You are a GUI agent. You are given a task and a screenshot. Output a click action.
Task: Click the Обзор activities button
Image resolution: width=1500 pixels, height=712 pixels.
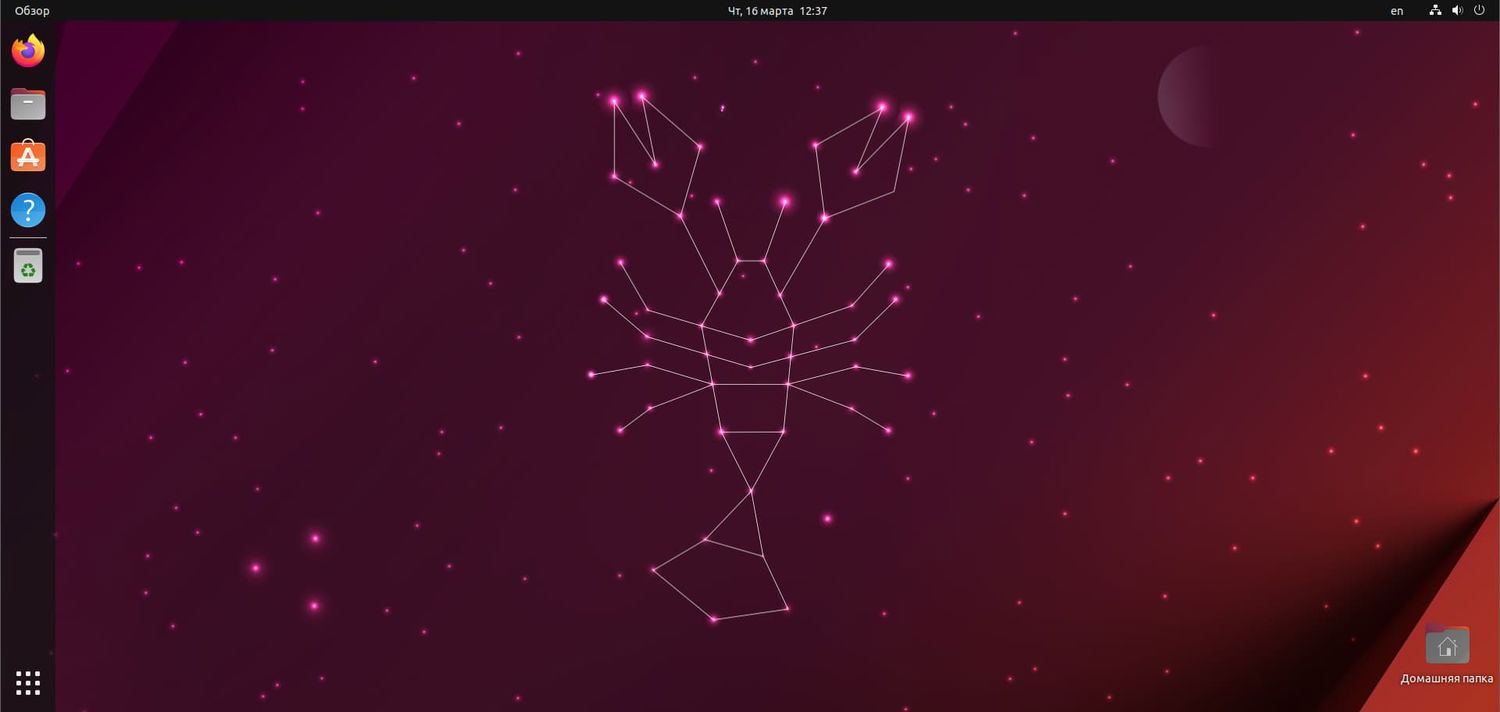(x=32, y=11)
